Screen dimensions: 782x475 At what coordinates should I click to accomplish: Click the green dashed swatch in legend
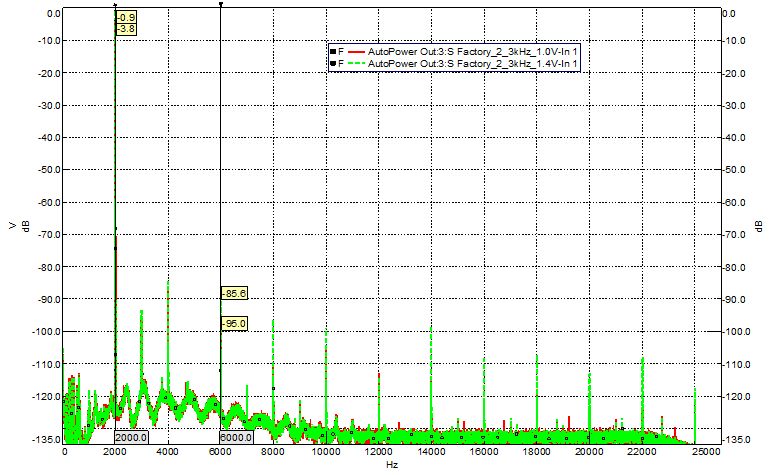tap(356, 63)
